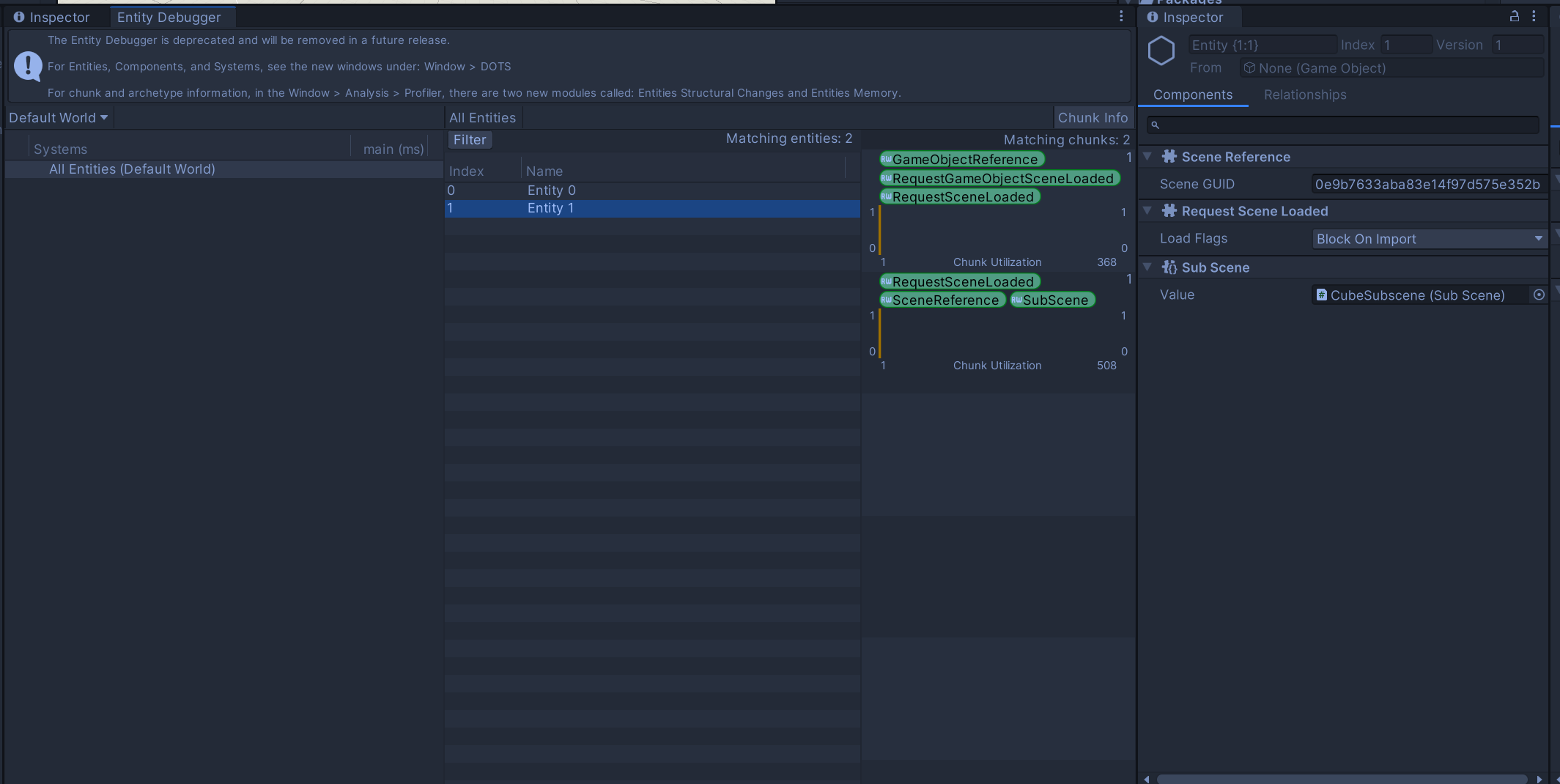Toggle the Inspector lock icon
This screenshot has width=1560, height=784.
tap(1514, 16)
